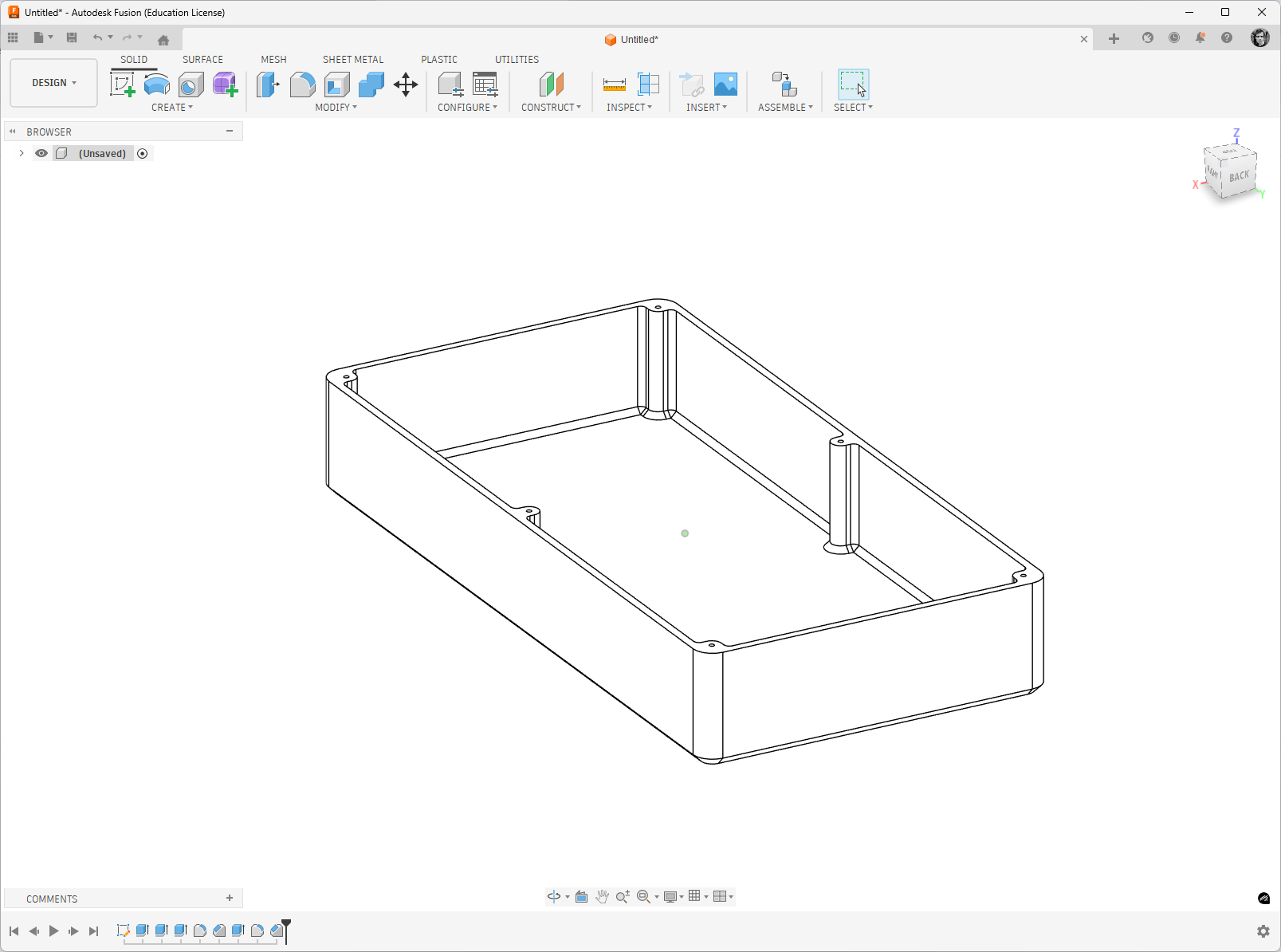The image size is (1281, 952).
Task: Open the DESIGN workspace dropdown
Action: tap(54, 83)
